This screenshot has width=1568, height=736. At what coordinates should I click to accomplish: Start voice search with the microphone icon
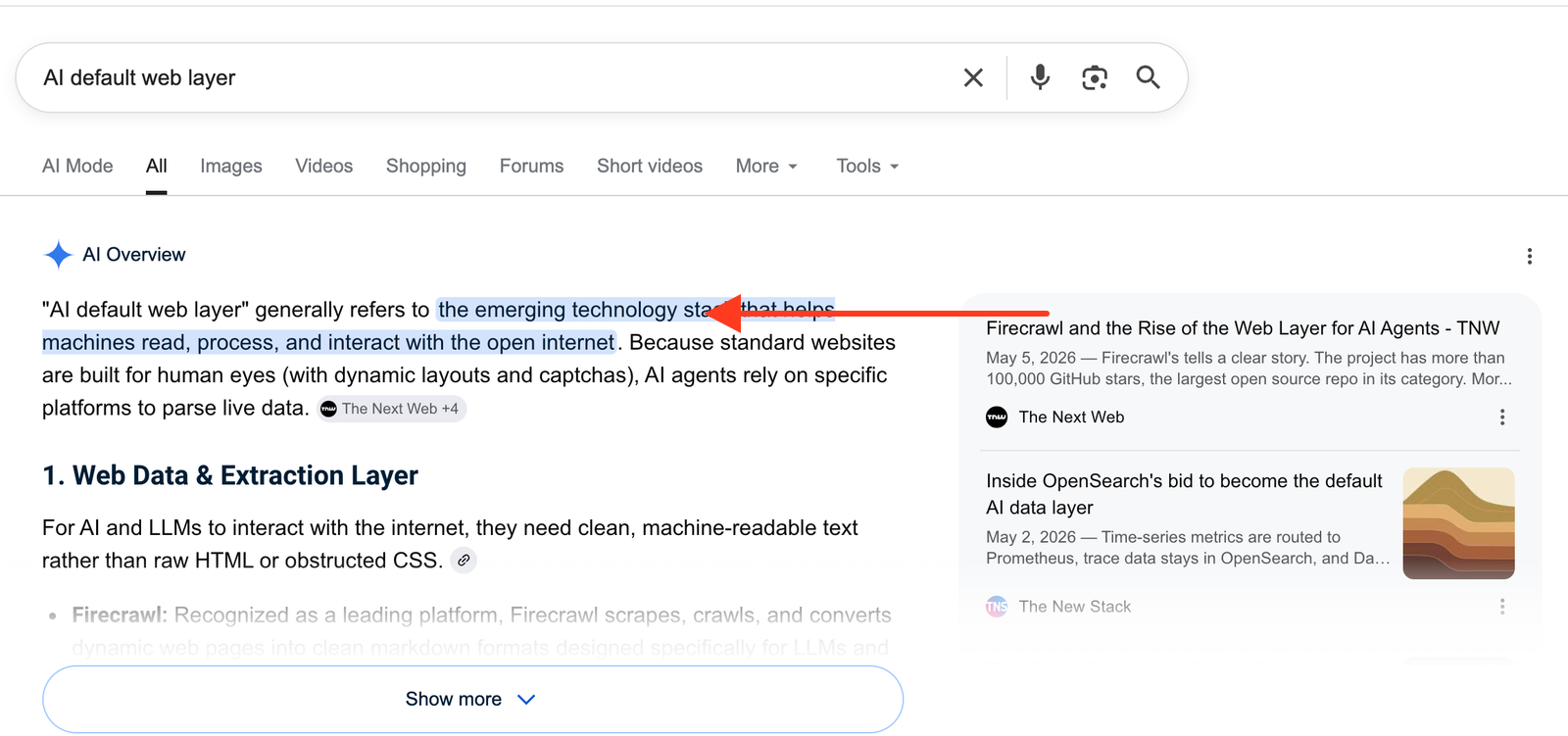click(1040, 77)
